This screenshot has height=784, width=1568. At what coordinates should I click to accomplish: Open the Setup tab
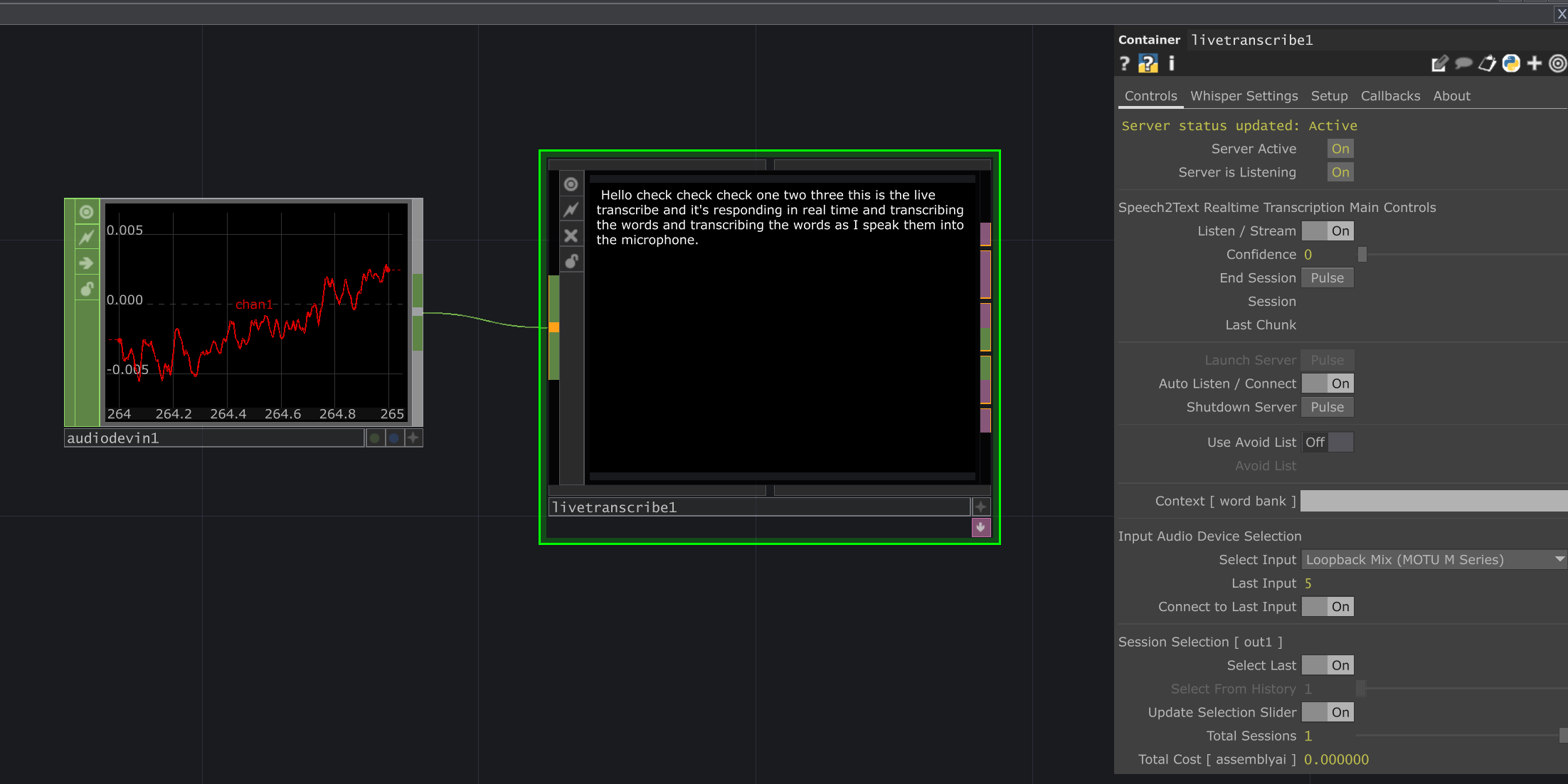pos(1329,96)
